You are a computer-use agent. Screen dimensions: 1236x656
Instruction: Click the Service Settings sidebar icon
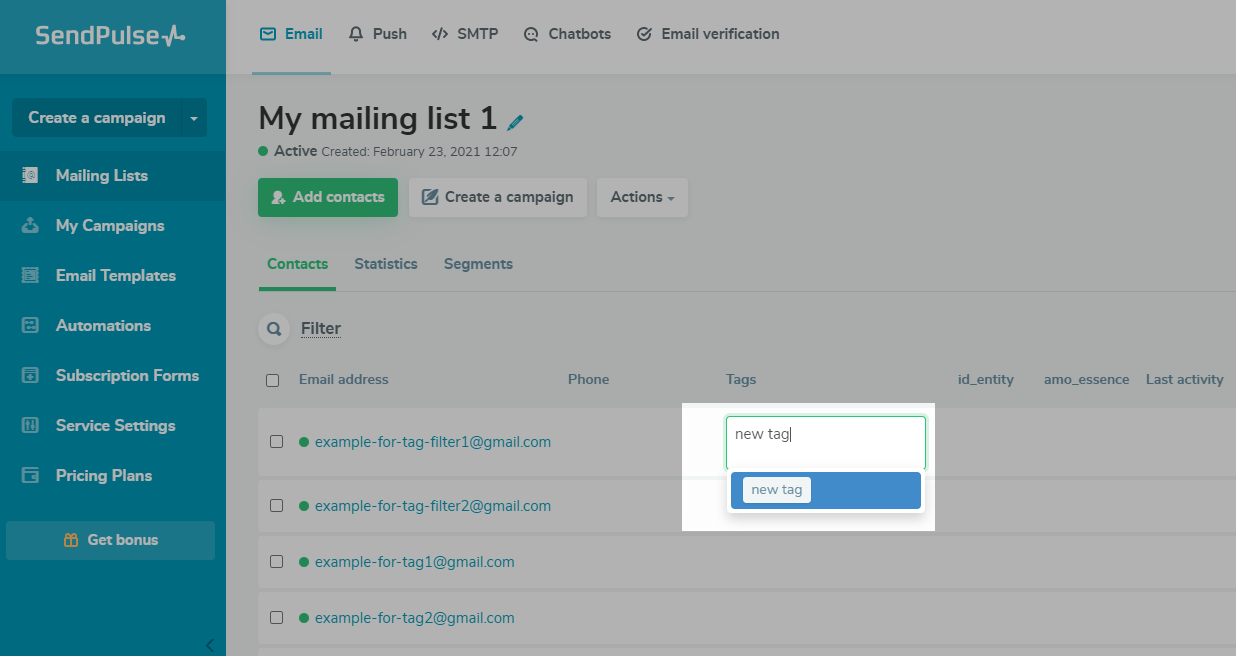(31, 426)
